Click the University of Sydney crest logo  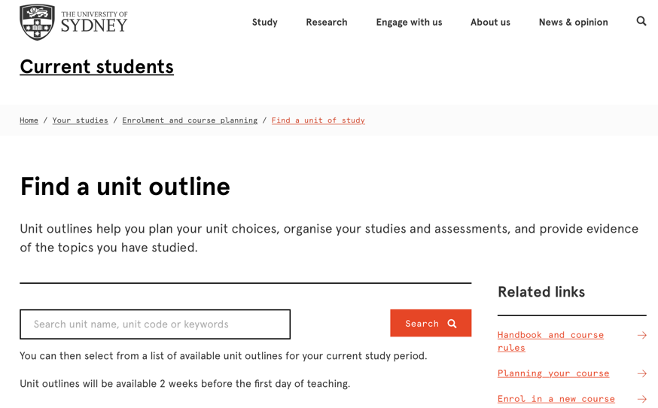(x=37, y=22)
